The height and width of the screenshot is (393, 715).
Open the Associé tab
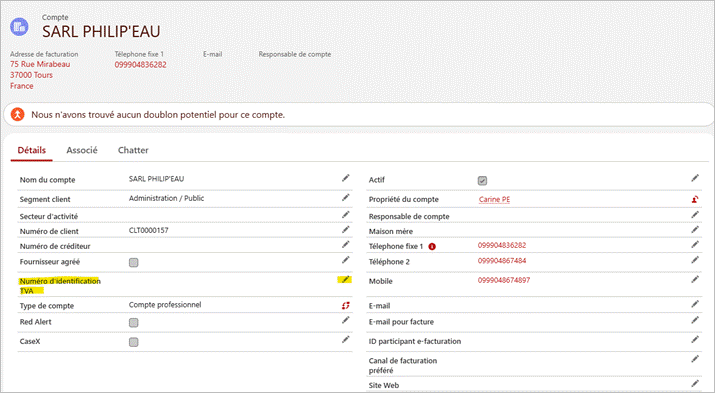[x=82, y=150]
